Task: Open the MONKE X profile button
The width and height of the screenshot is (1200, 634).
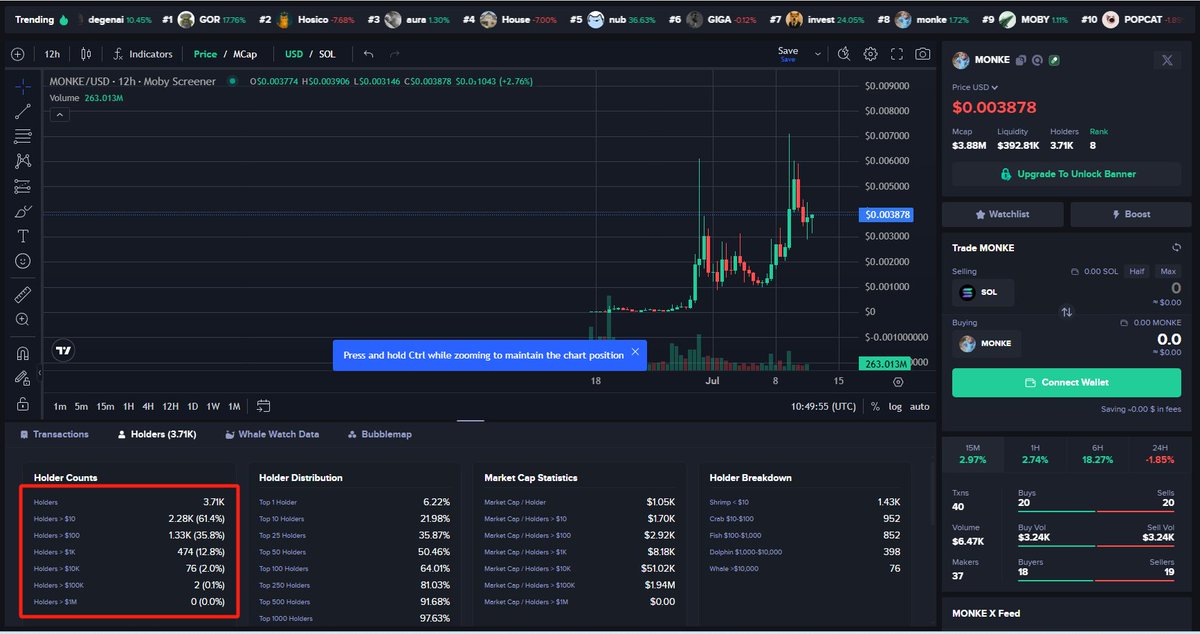Action: (x=1166, y=60)
